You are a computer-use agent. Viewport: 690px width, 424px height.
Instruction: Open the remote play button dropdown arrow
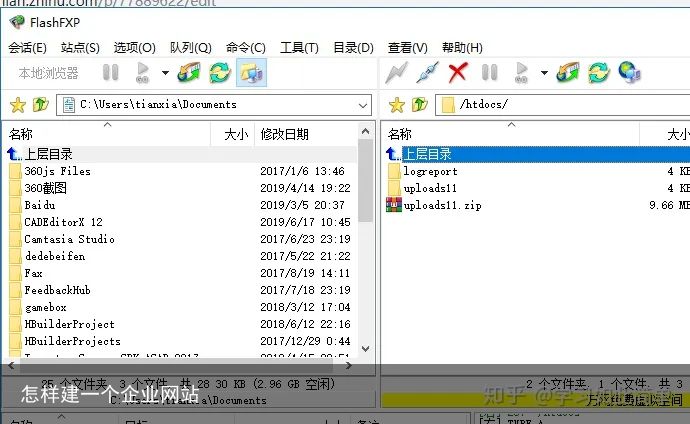[544, 73]
